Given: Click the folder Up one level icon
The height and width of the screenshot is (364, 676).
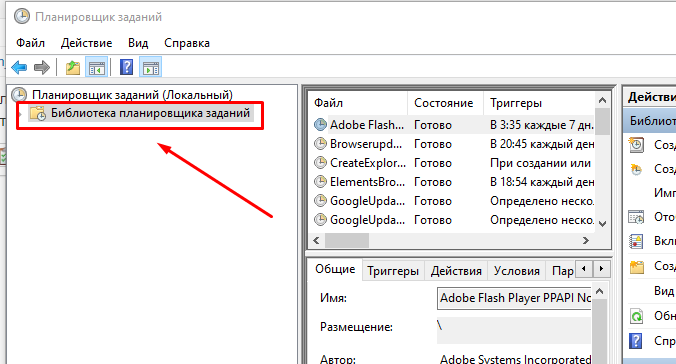Looking at the screenshot, I should (72, 67).
